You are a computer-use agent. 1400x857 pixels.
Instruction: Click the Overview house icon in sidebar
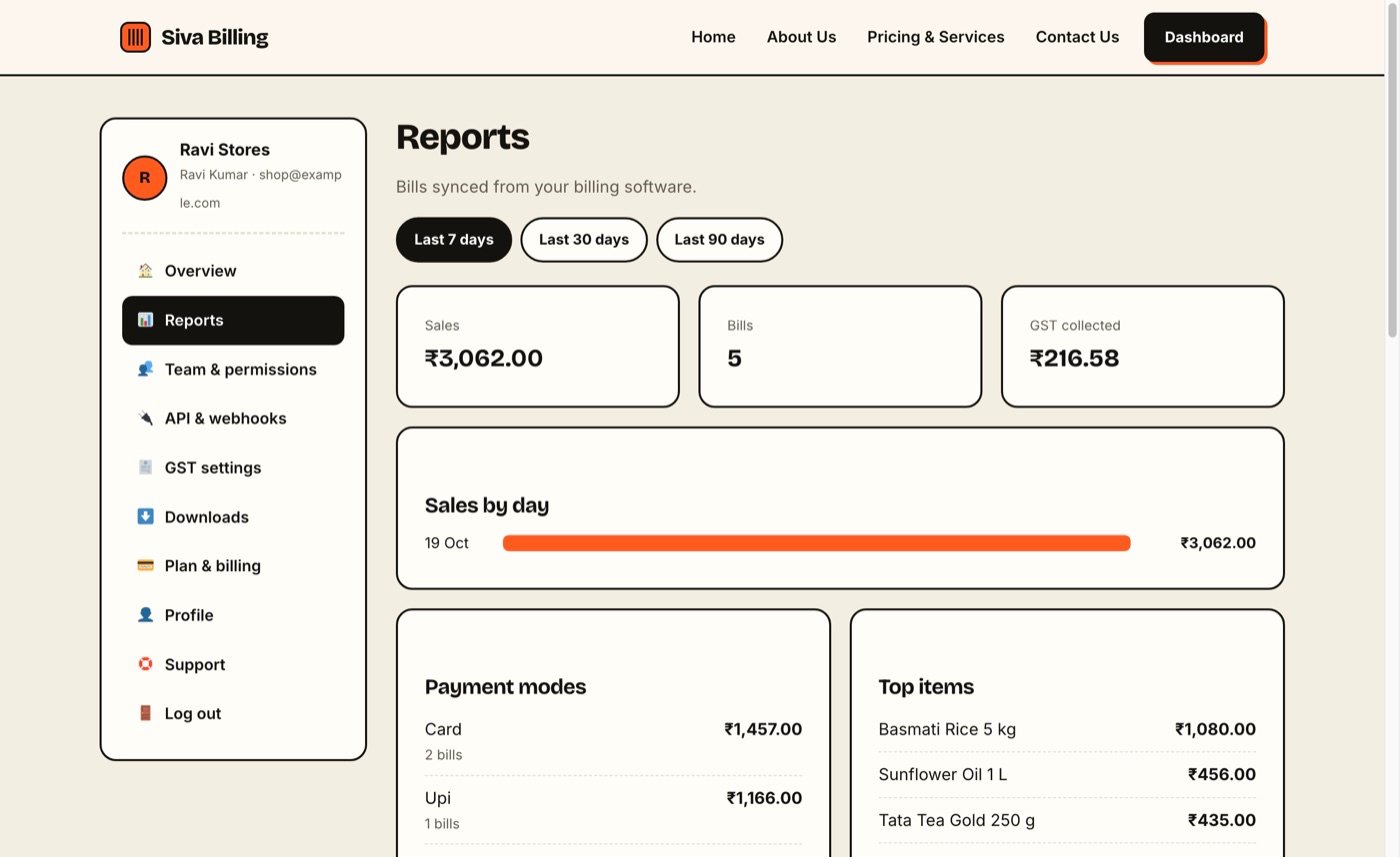click(145, 271)
